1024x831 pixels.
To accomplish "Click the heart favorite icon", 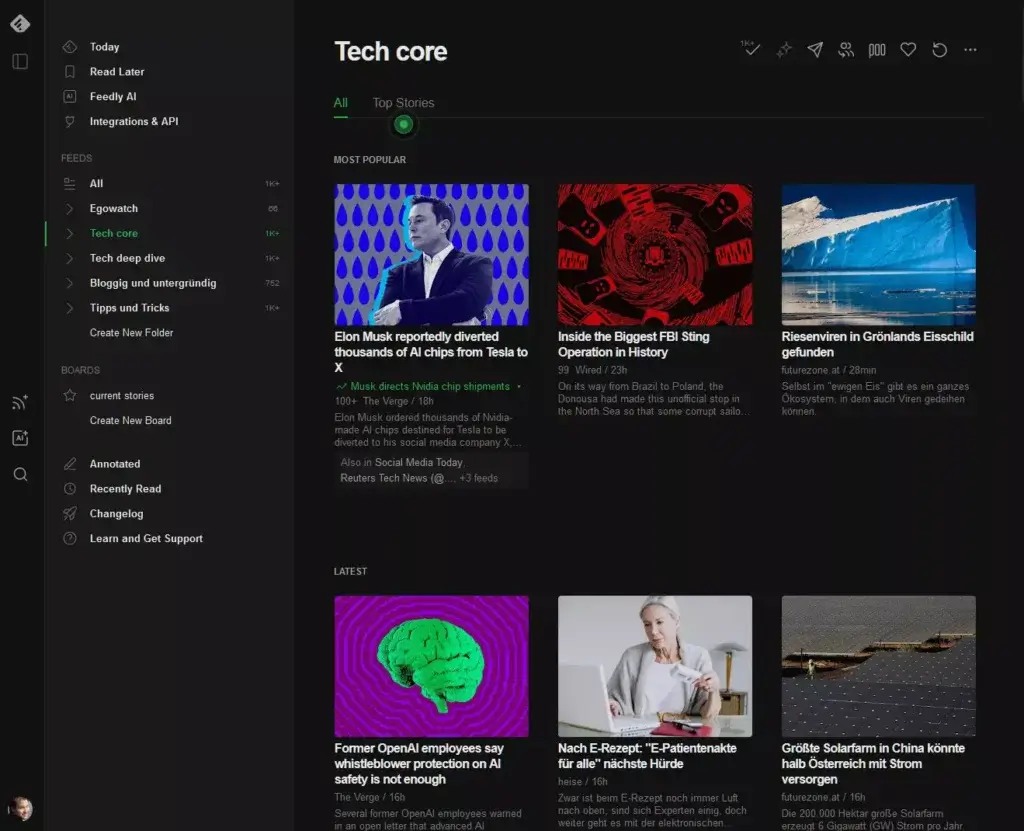I will click(x=908, y=50).
